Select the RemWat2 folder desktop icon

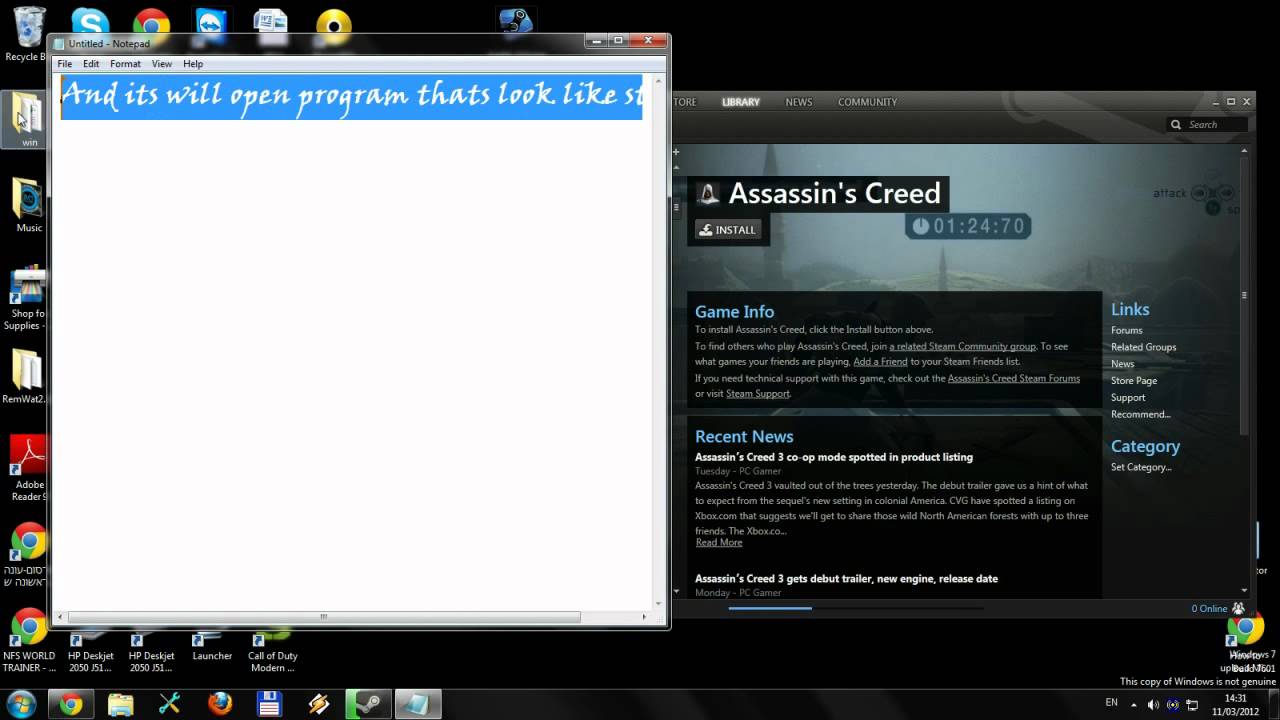click(x=27, y=376)
